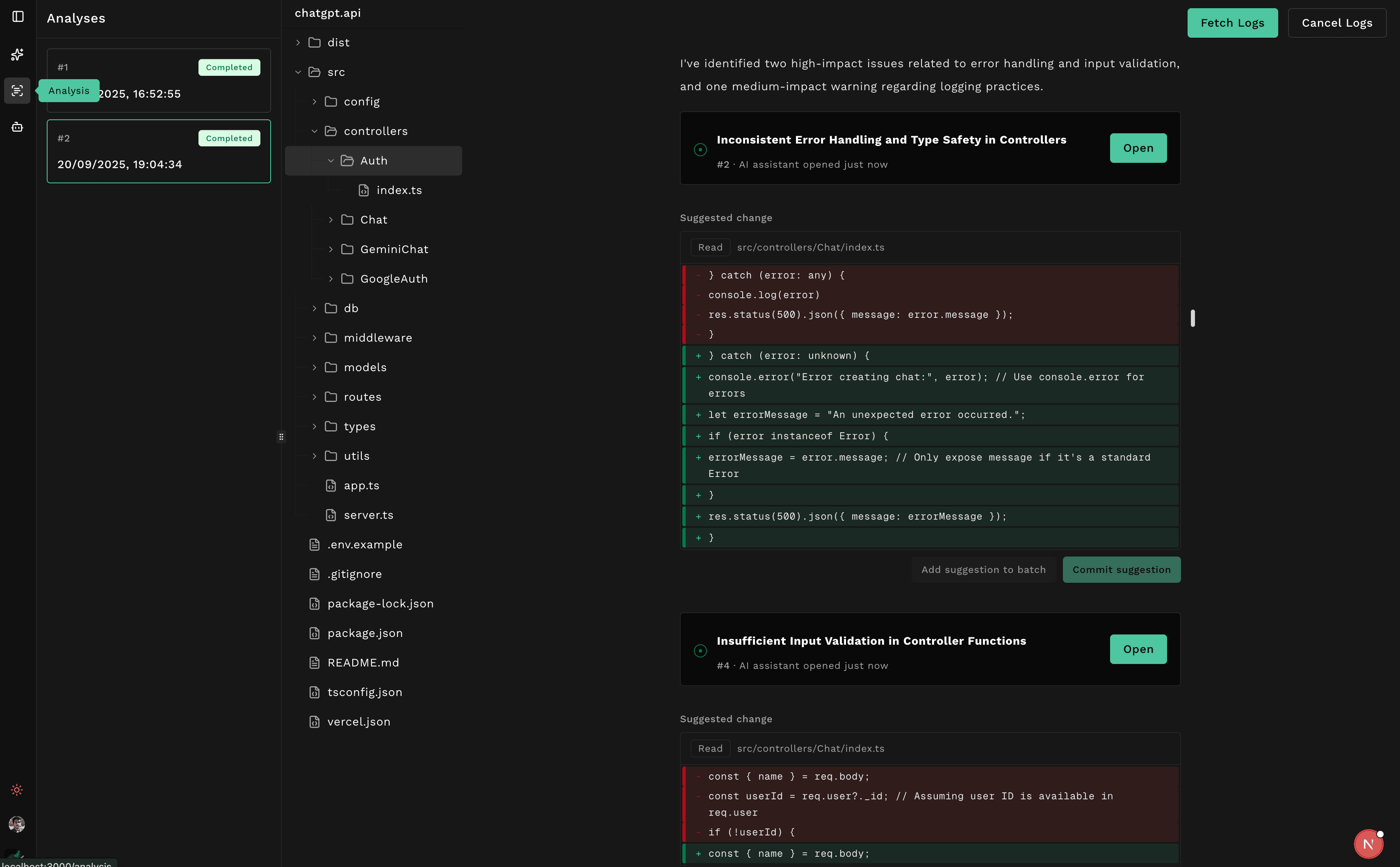Open the first issue's status circle
The height and width of the screenshot is (867, 1400).
(700, 150)
